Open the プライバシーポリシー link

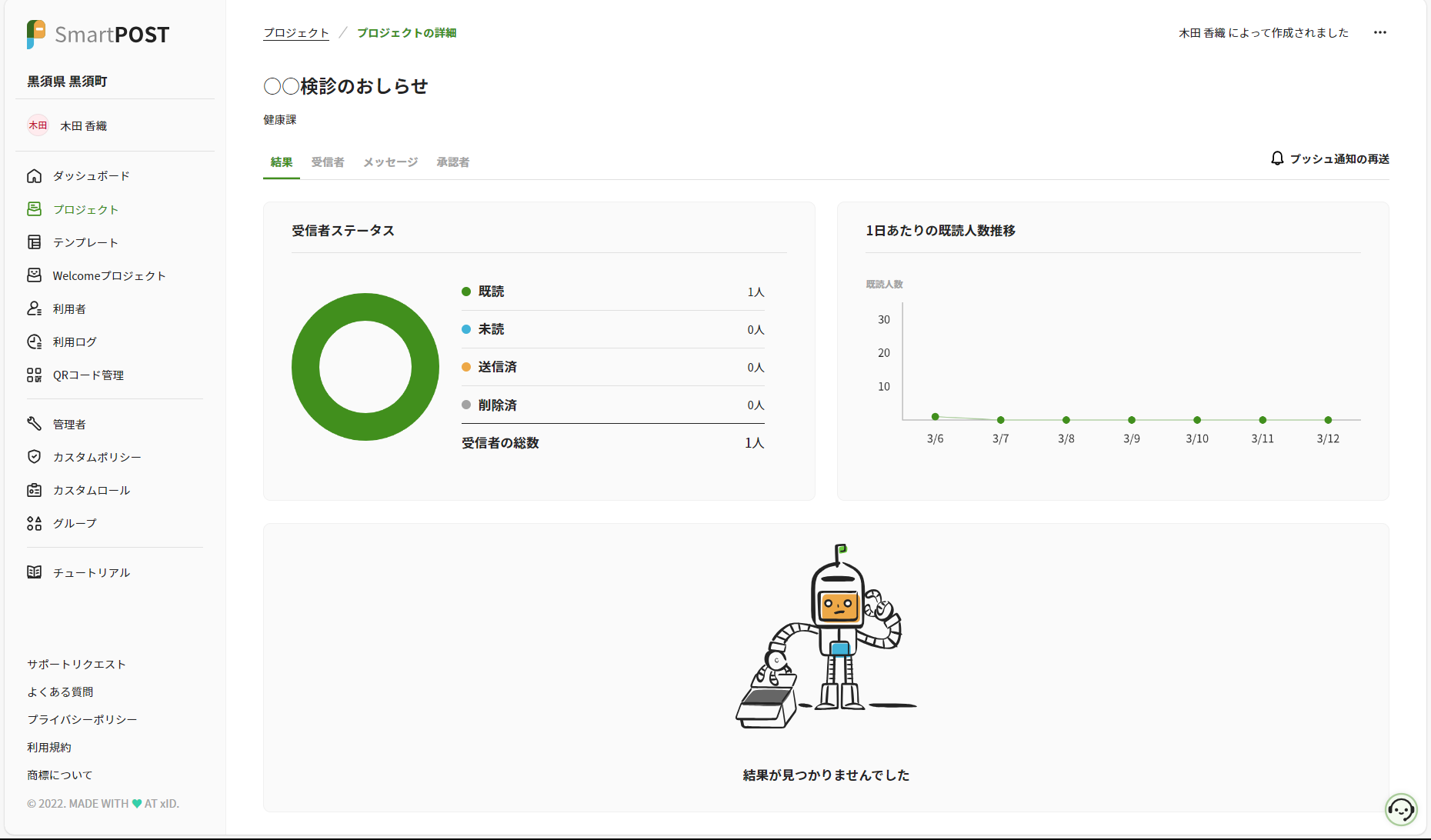[x=82, y=720]
